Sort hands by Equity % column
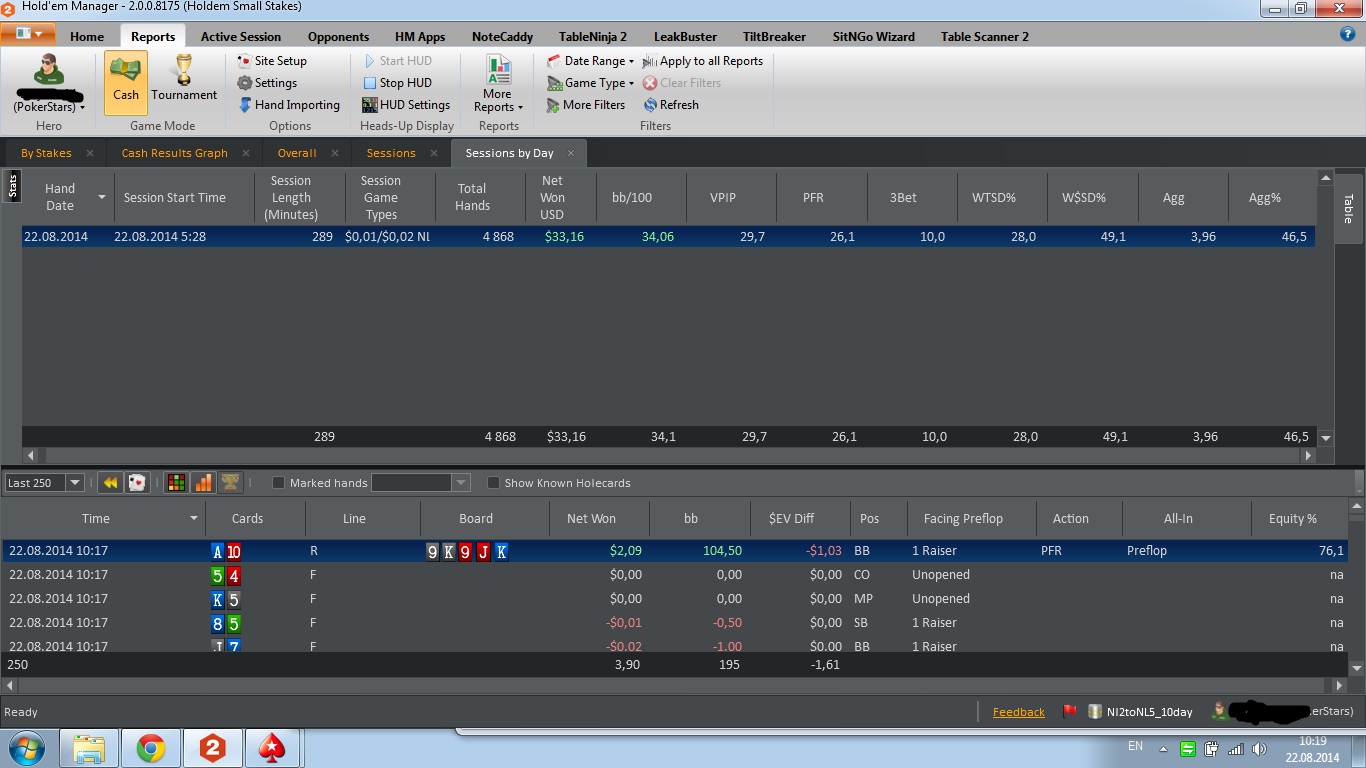 click(x=1299, y=518)
